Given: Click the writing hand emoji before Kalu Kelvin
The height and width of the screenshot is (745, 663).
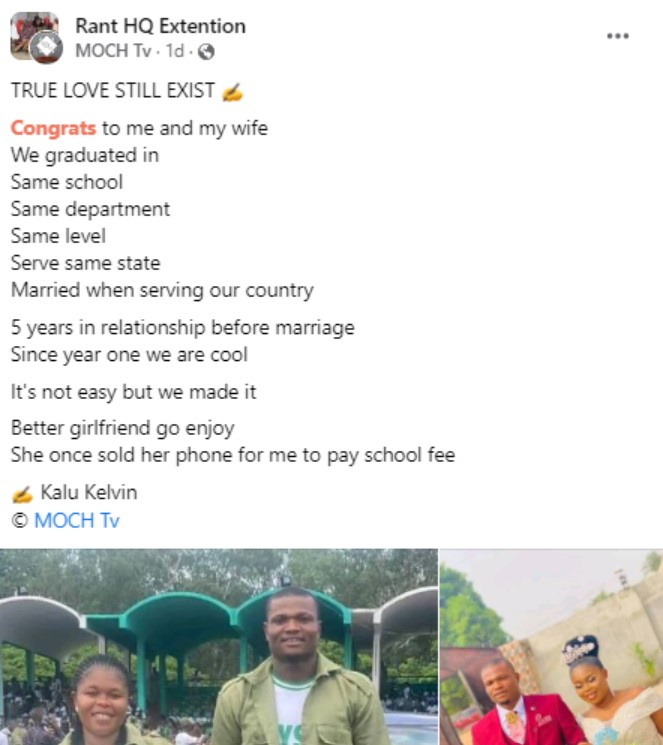Looking at the screenshot, I should 22,494.
